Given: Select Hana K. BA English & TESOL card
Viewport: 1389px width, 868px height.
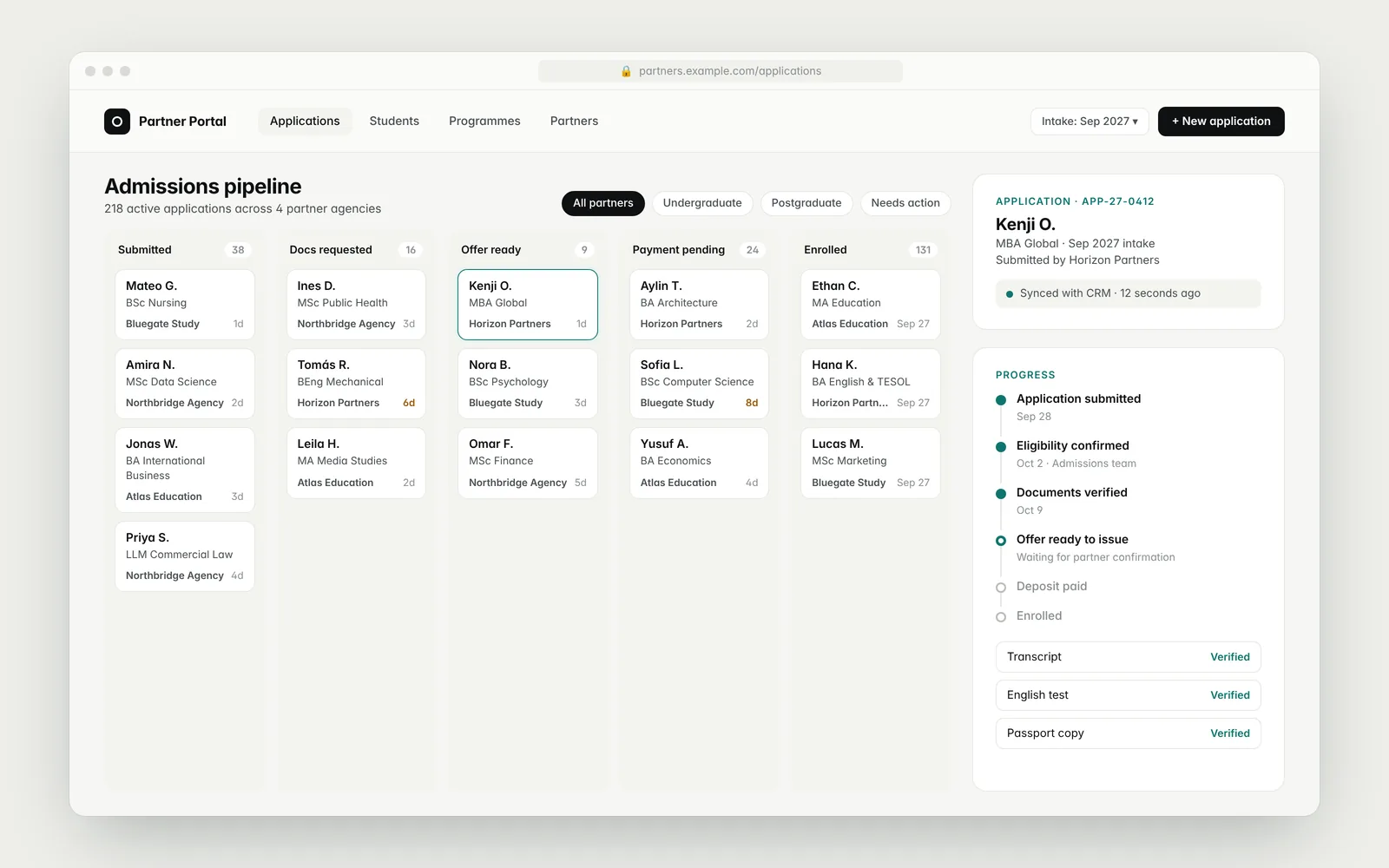Looking at the screenshot, I should tap(871, 384).
